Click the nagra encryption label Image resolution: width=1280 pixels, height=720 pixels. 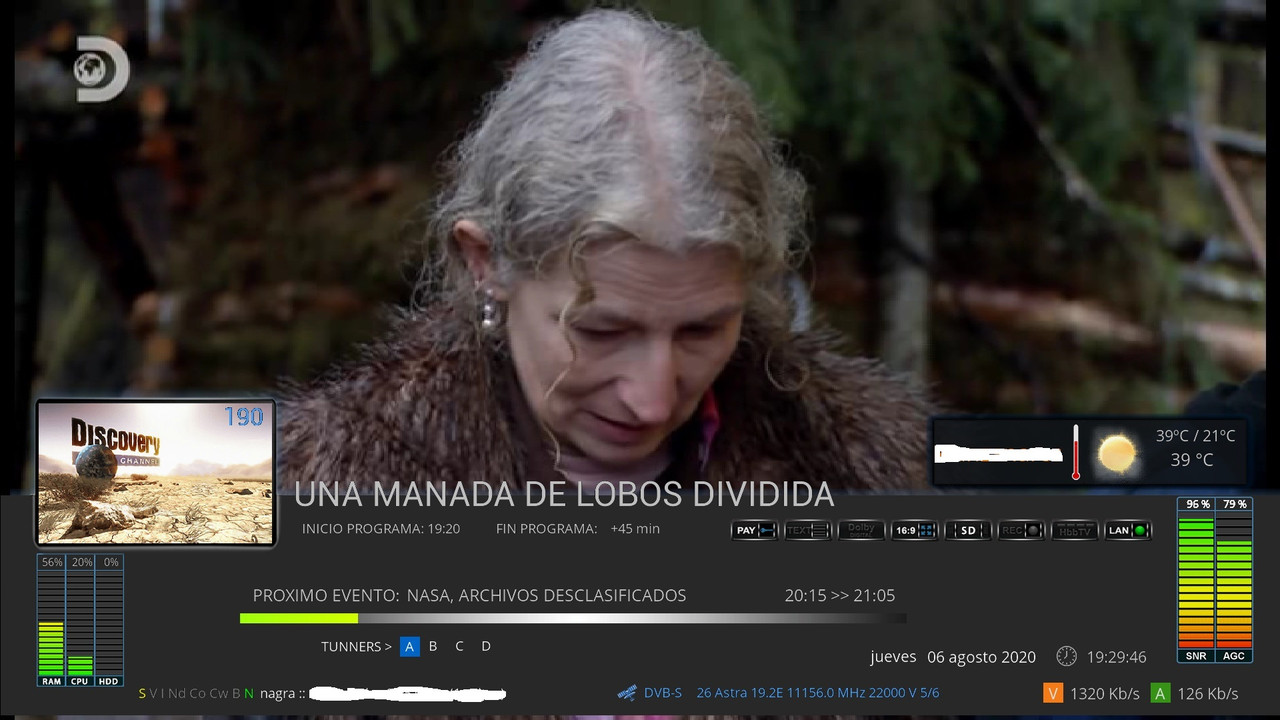pos(281,693)
